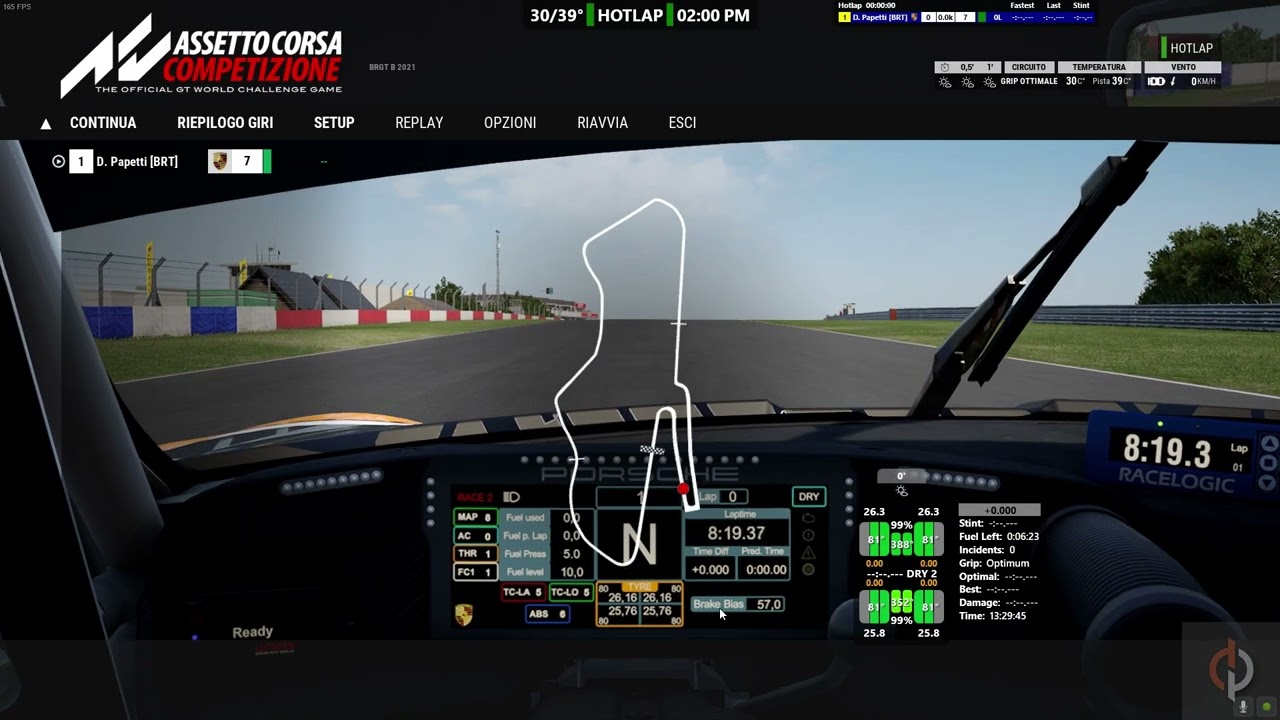Image resolution: width=1280 pixels, height=720 pixels.
Task: Click the ABS 6 setting box
Action: tap(547, 614)
